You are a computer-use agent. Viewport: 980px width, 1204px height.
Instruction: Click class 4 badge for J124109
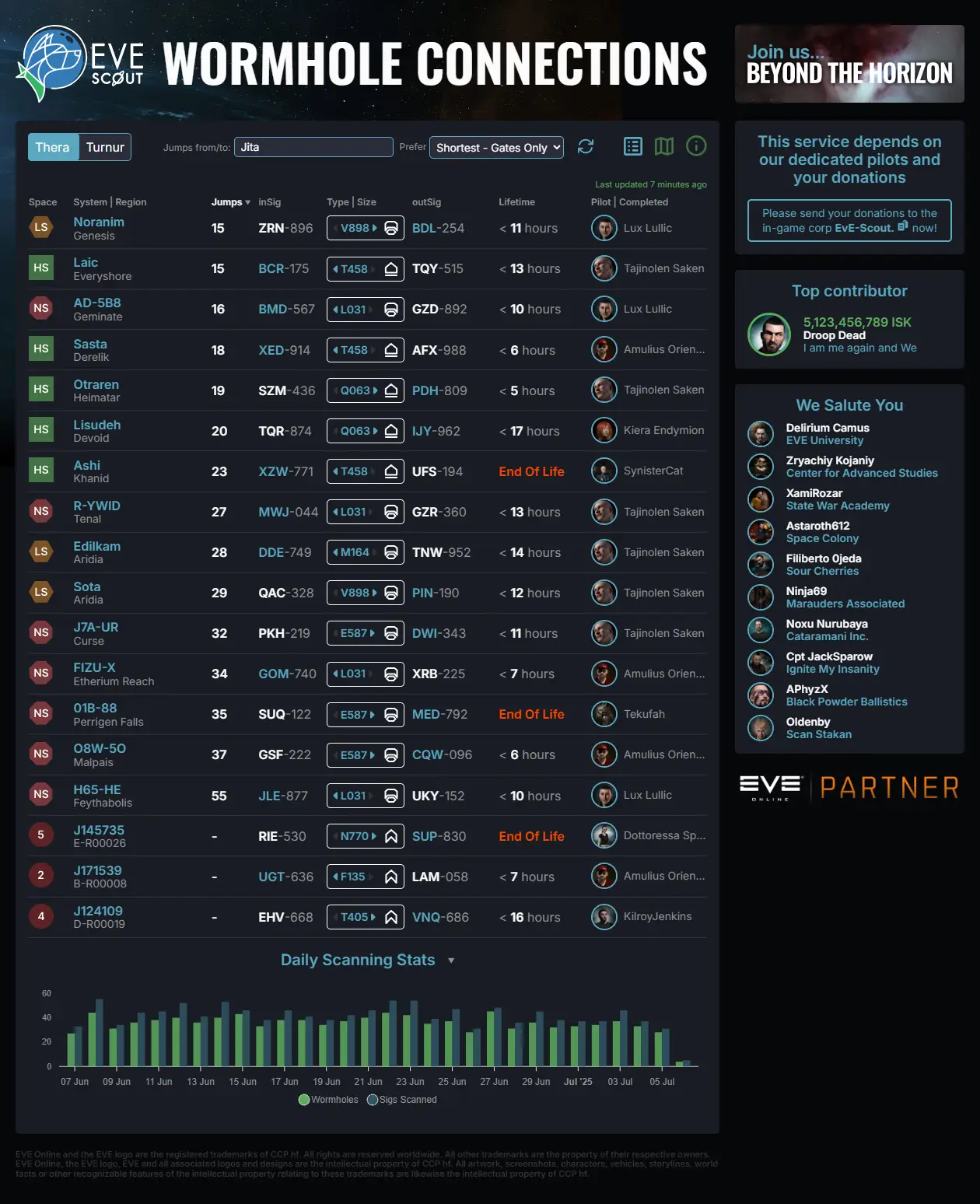41,916
